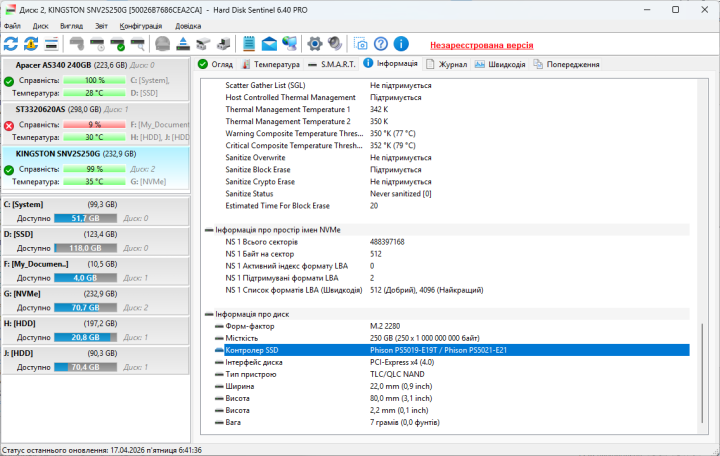This screenshot has width=720, height=456.
Task: Click the blue eject drive toolbar icon
Action: pyautogui.click(x=183, y=44)
